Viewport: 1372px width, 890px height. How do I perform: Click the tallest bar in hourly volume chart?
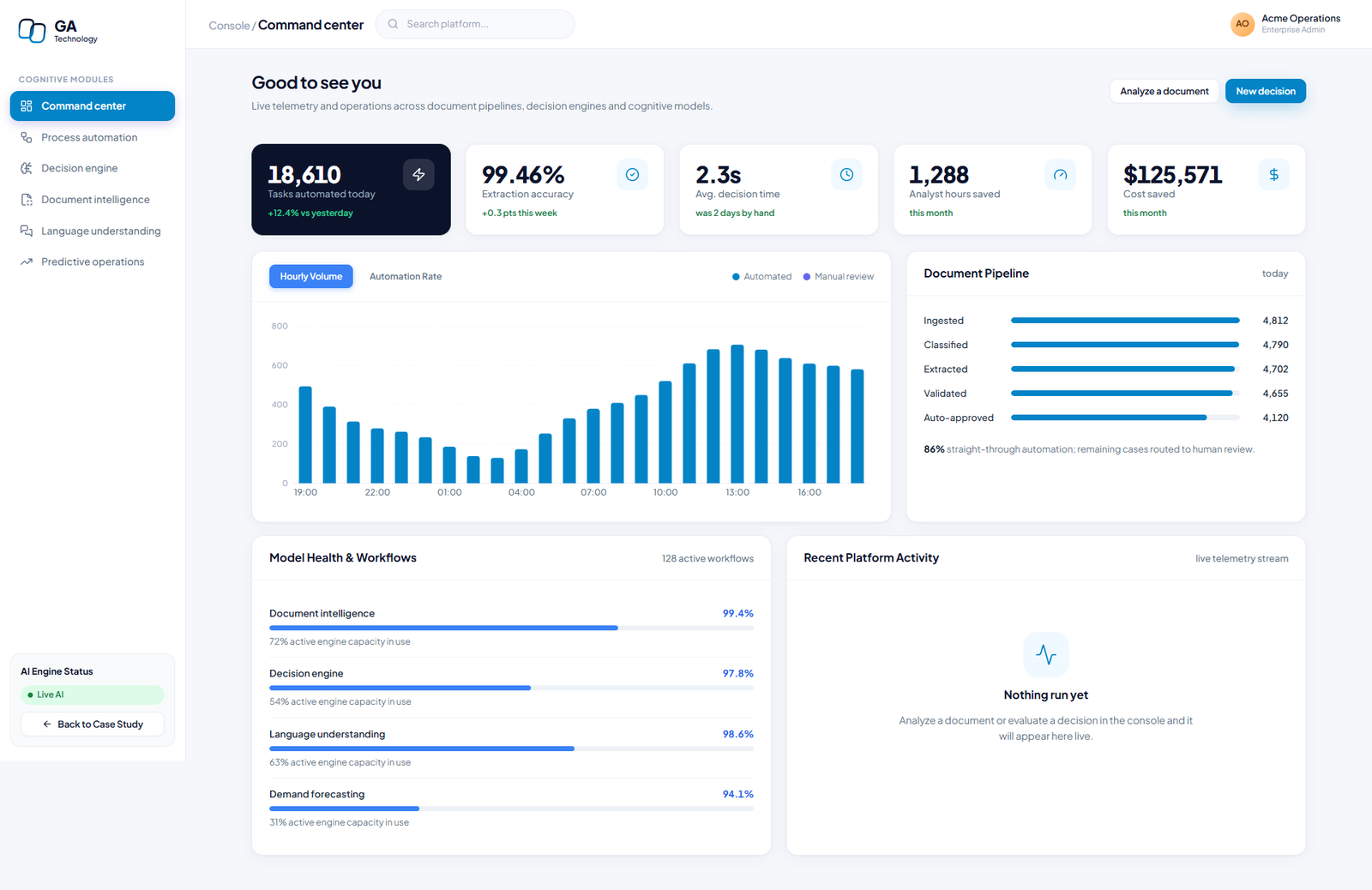[737, 414]
